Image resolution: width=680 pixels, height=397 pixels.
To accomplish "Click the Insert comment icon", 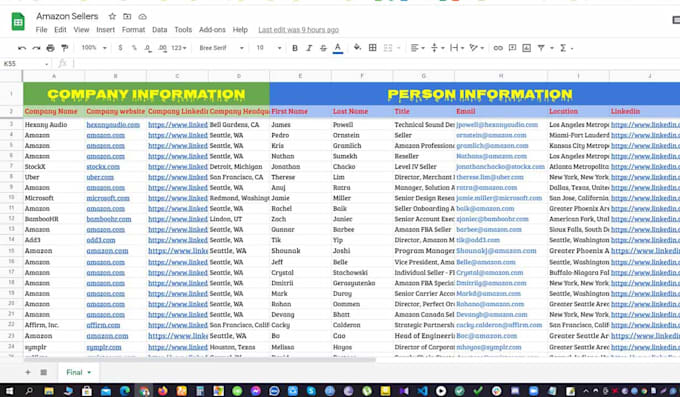I will click(512, 48).
